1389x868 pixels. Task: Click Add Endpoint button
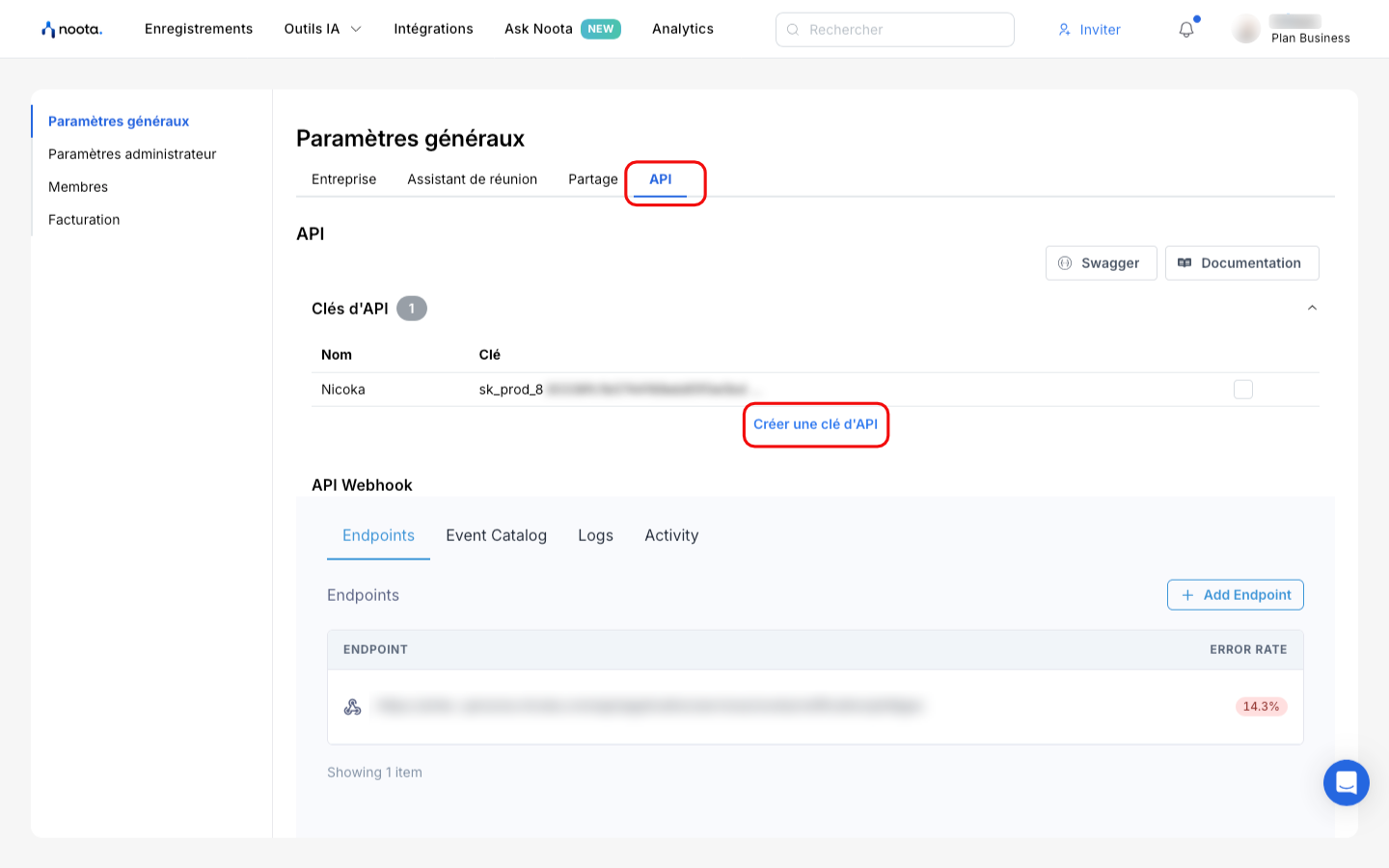[1235, 595]
